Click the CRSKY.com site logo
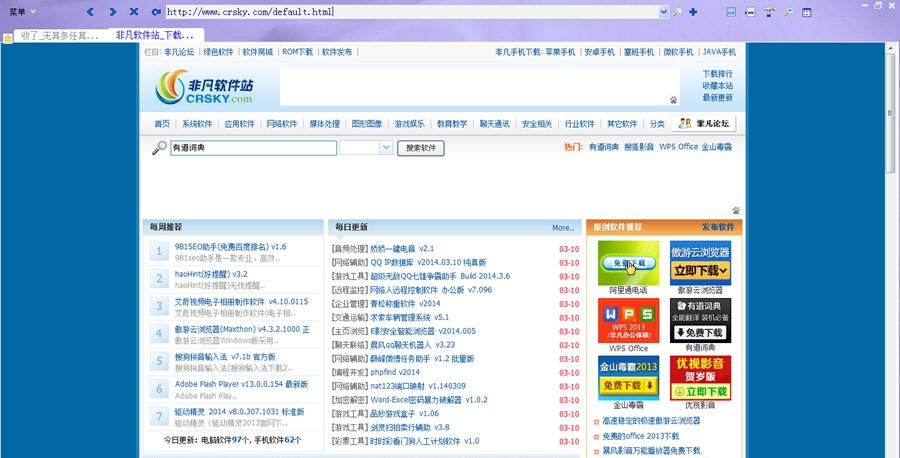Screen dimensions: 900x458 coord(204,87)
